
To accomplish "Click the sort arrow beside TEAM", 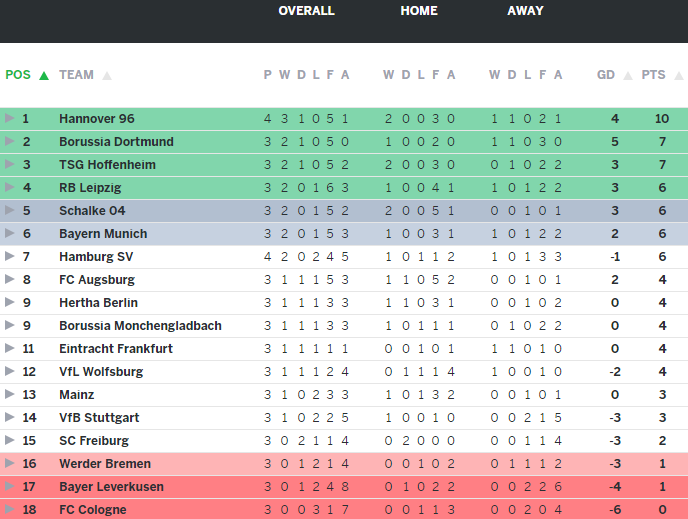I will 107,75.
